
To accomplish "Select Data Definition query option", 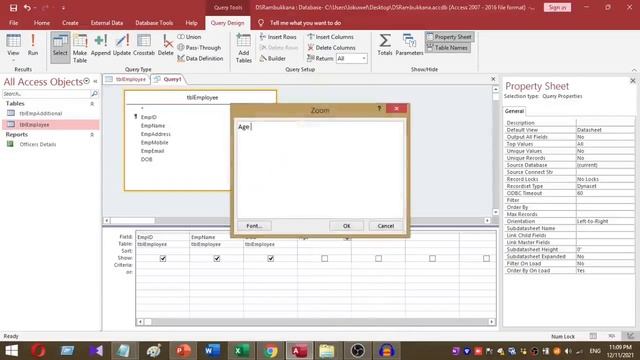I will (x=200, y=58).
